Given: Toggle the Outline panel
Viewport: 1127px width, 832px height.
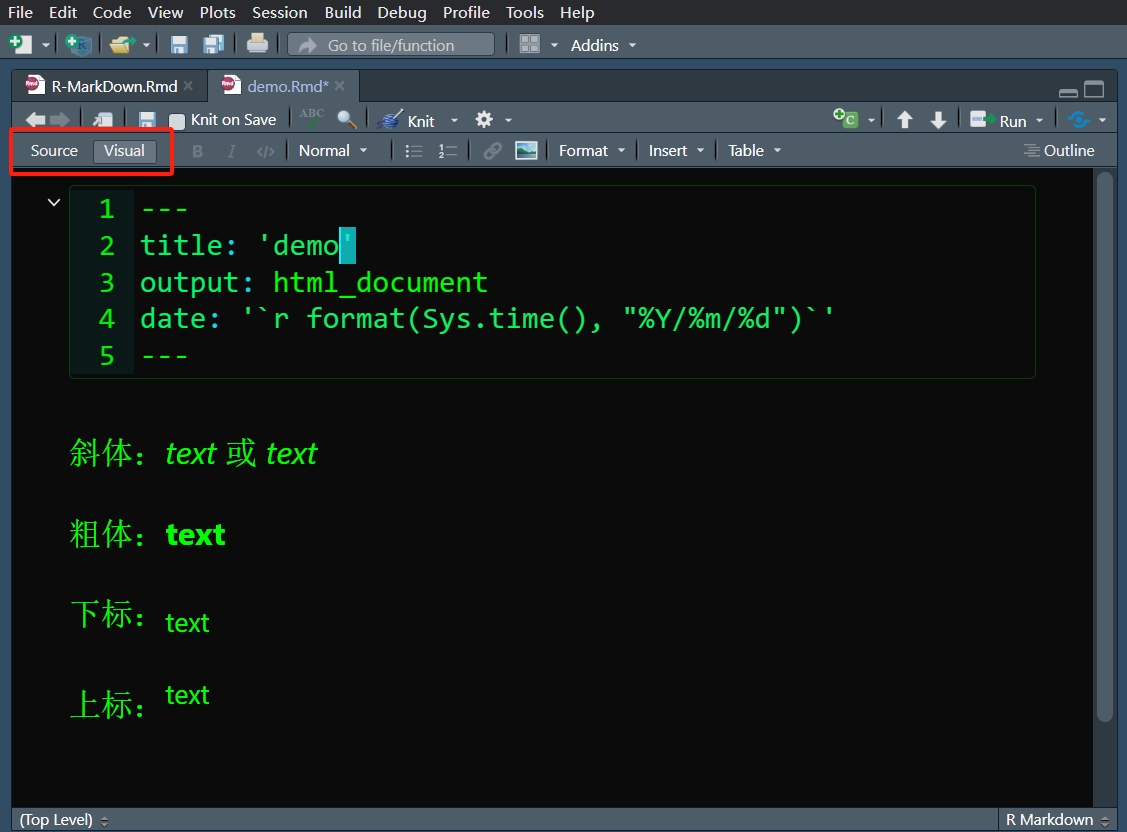Looking at the screenshot, I should pyautogui.click(x=1059, y=151).
